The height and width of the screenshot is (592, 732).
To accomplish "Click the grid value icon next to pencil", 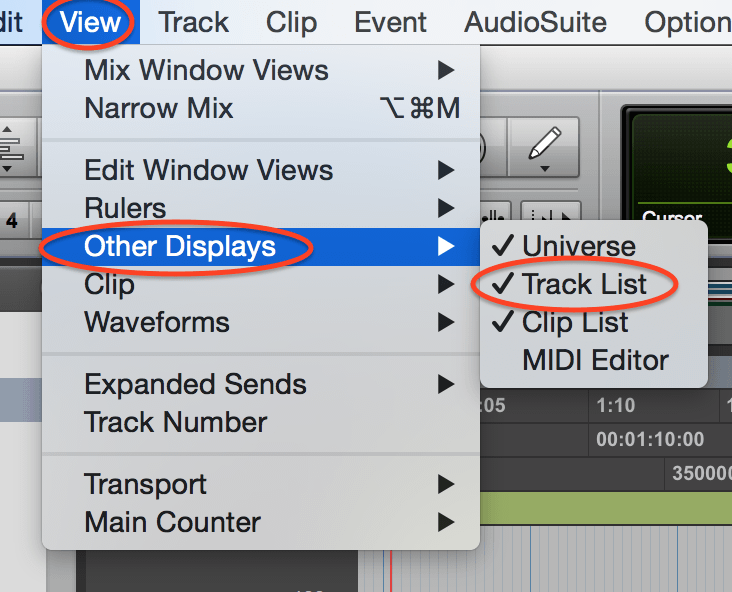I will (x=550, y=215).
